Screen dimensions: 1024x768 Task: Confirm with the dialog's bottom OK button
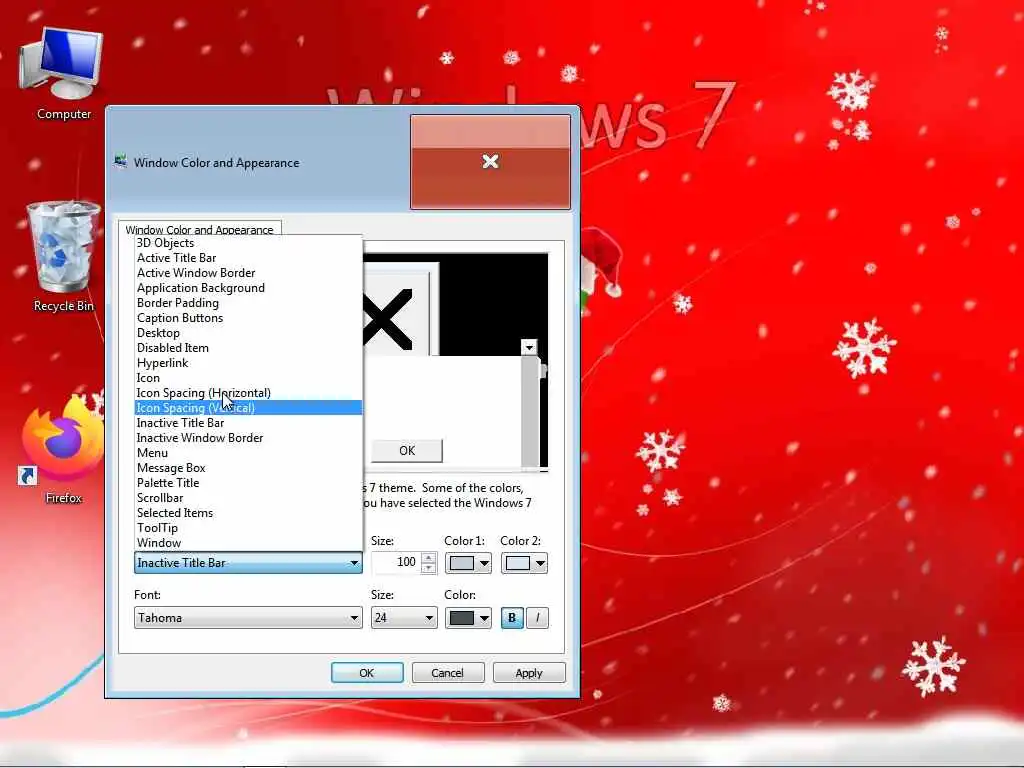pyautogui.click(x=367, y=673)
